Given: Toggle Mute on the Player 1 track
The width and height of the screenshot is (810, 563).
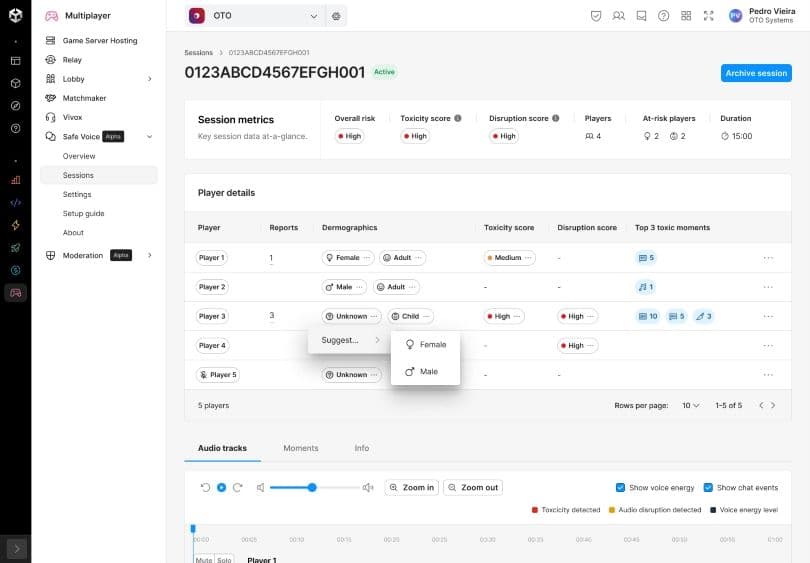Looking at the screenshot, I should (x=203, y=560).
